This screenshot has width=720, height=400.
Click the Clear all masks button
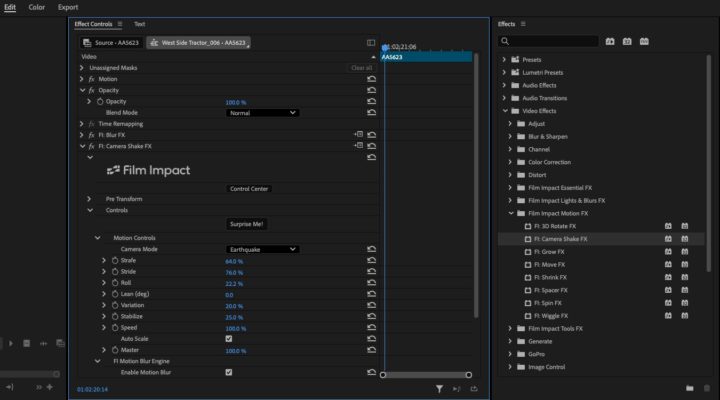click(x=361, y=68)
